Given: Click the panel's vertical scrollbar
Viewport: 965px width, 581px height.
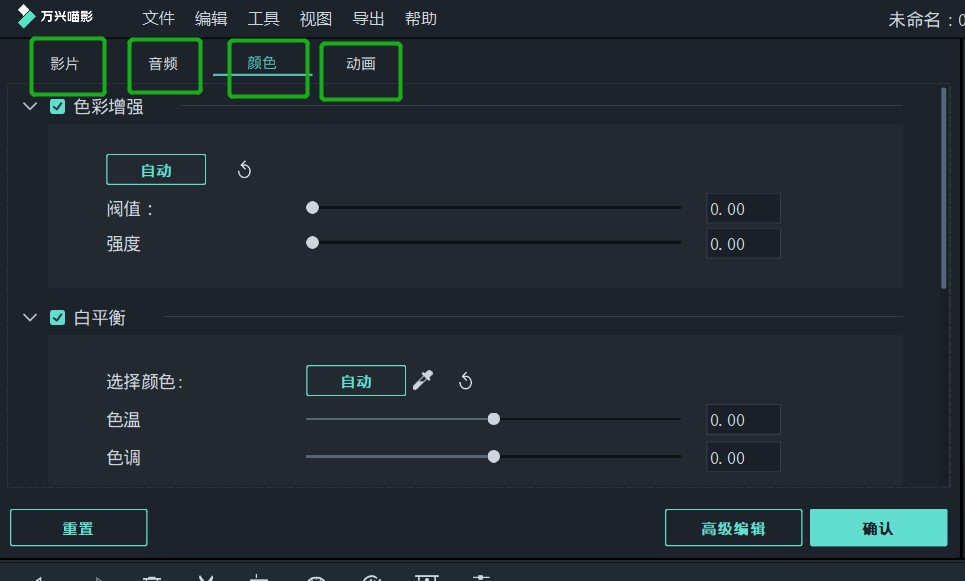Looking at the screenshot, I should coord(944,188).
